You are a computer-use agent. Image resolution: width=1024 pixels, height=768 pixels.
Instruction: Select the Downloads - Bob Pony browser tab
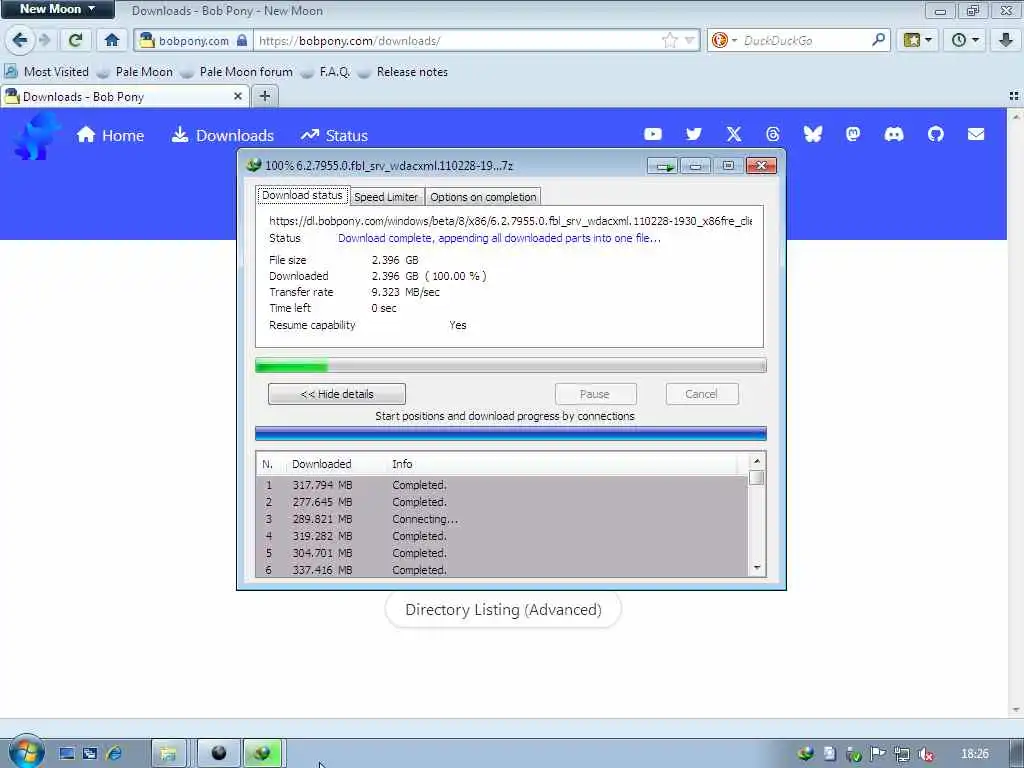tap(124, 97)
